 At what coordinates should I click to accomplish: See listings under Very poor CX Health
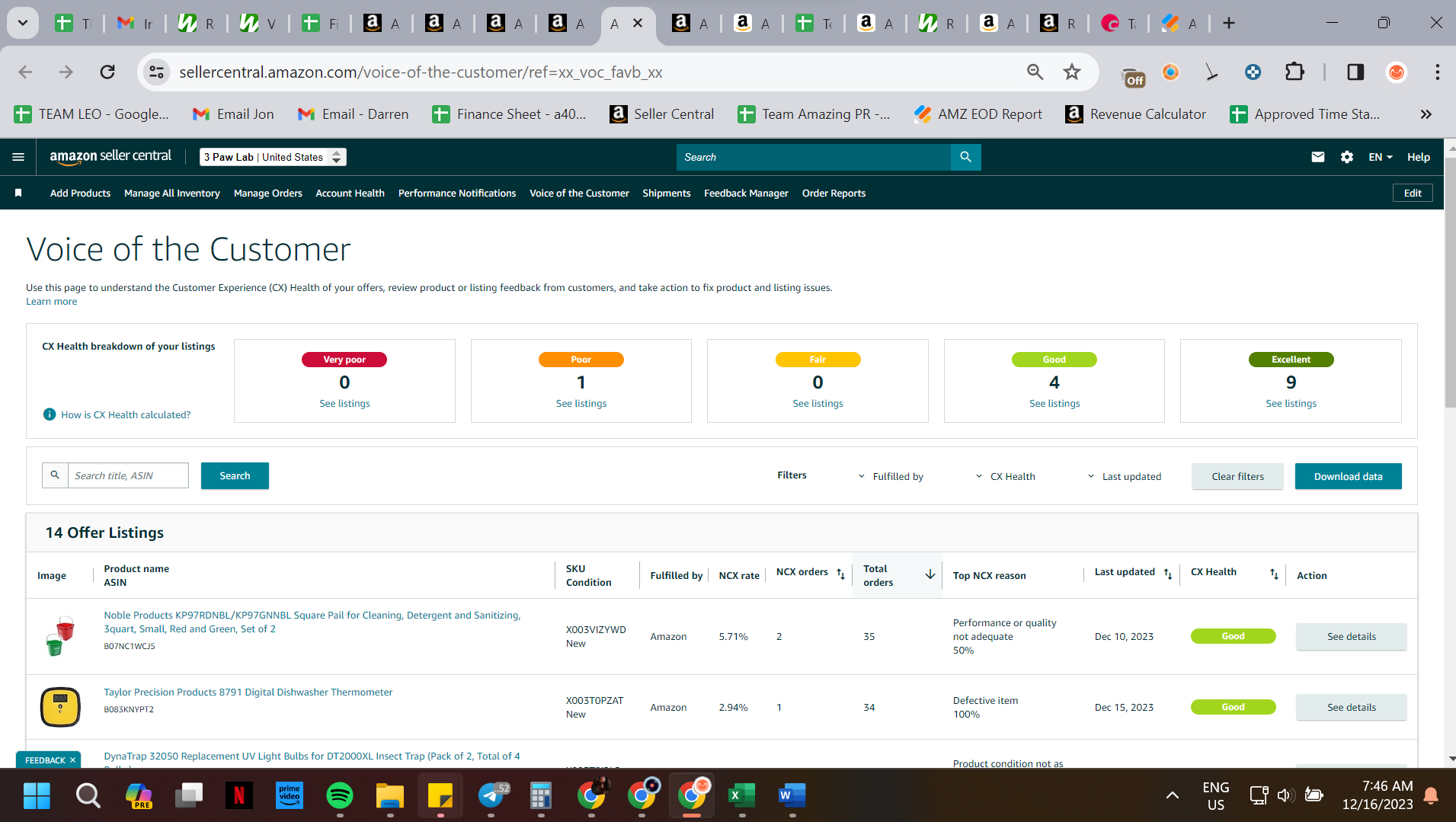(344, 403)
